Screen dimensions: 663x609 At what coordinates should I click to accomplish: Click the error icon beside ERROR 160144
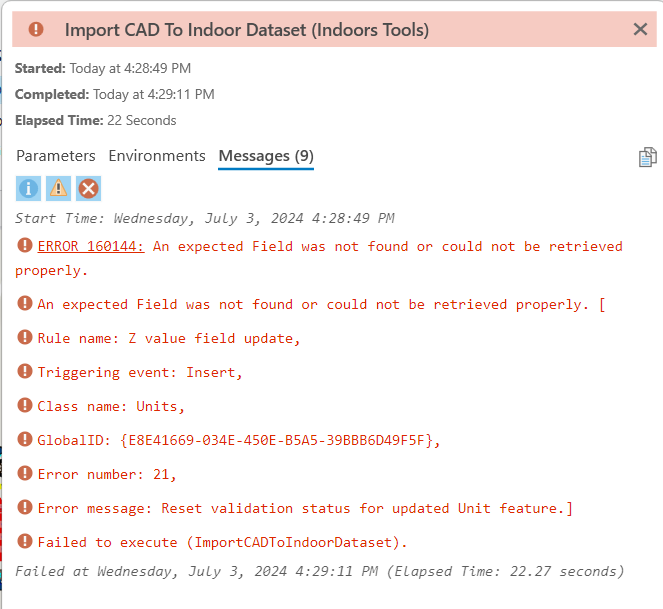(25, 246)
